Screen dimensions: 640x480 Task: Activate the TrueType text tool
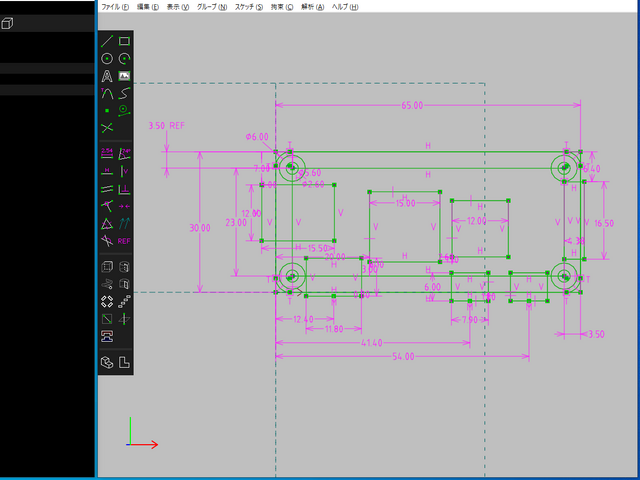click(x=107, y=76)
